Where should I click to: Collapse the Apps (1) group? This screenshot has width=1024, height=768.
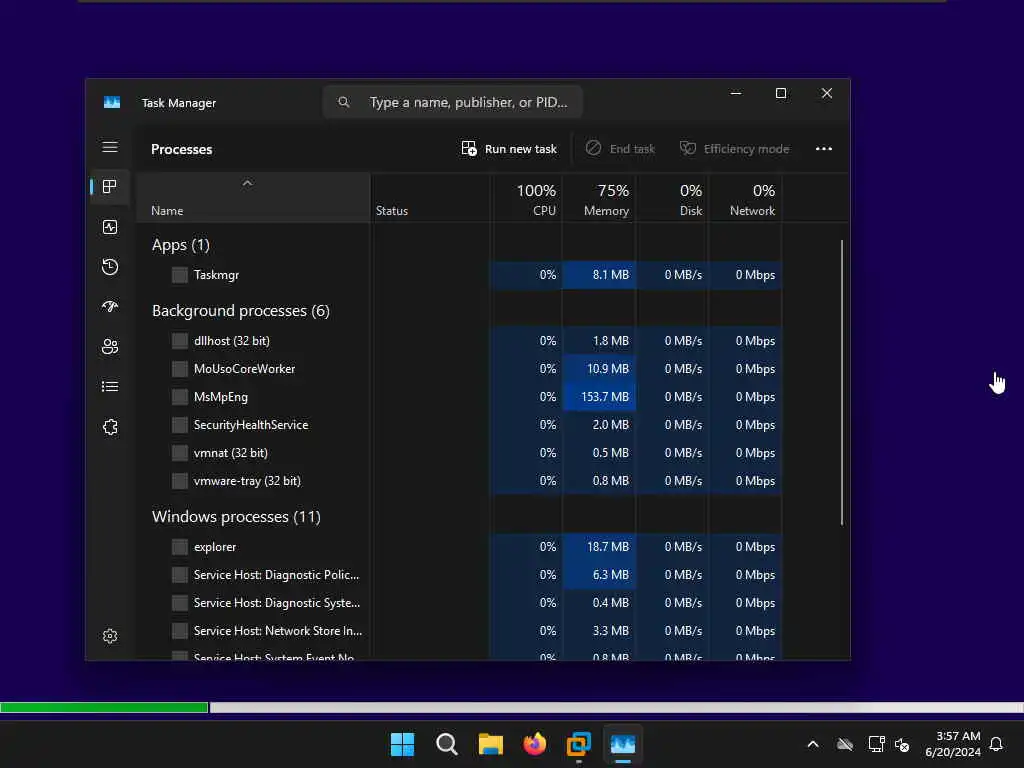180,245
